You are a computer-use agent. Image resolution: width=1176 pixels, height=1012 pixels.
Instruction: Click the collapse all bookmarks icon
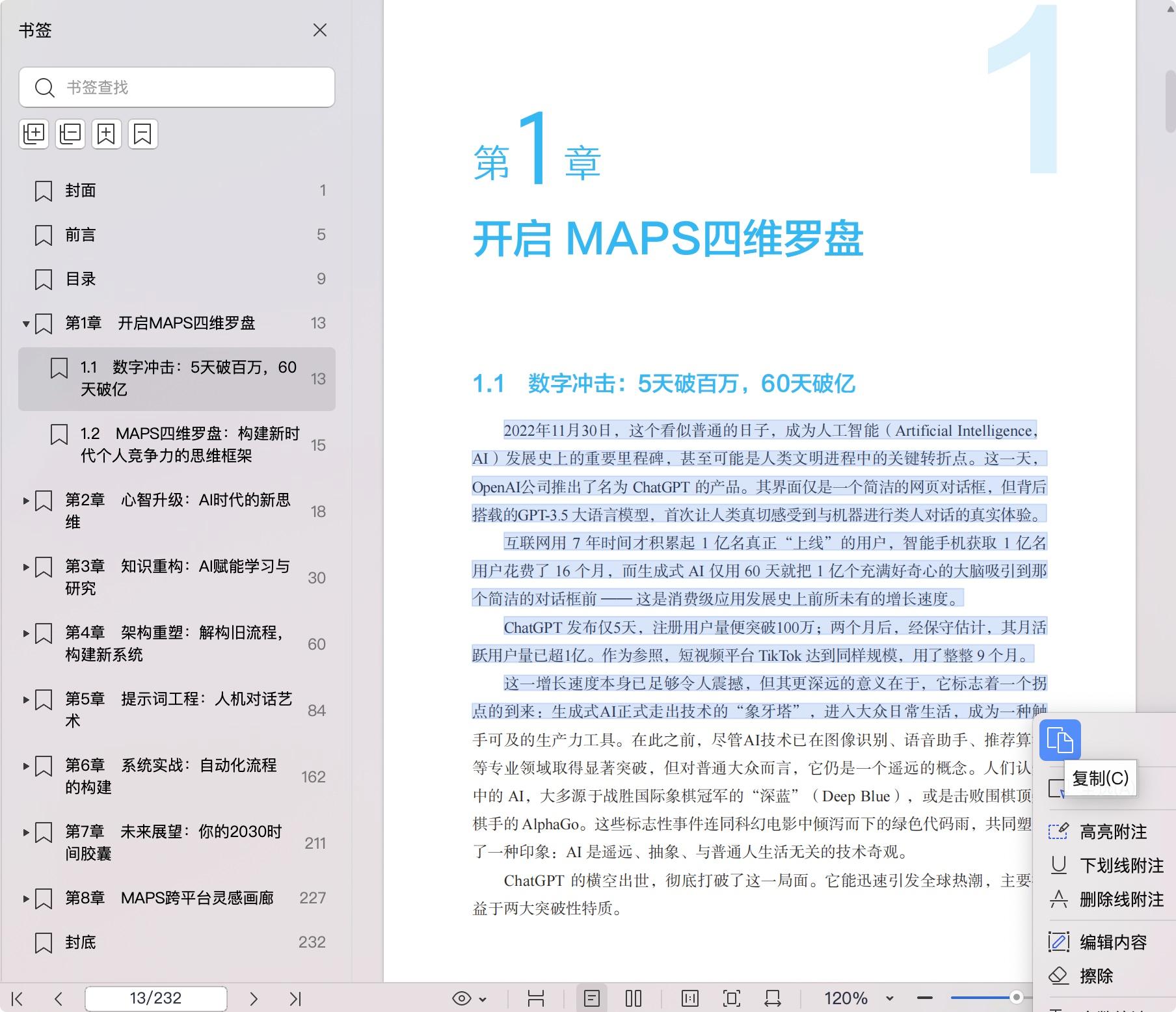coord(70,134)
